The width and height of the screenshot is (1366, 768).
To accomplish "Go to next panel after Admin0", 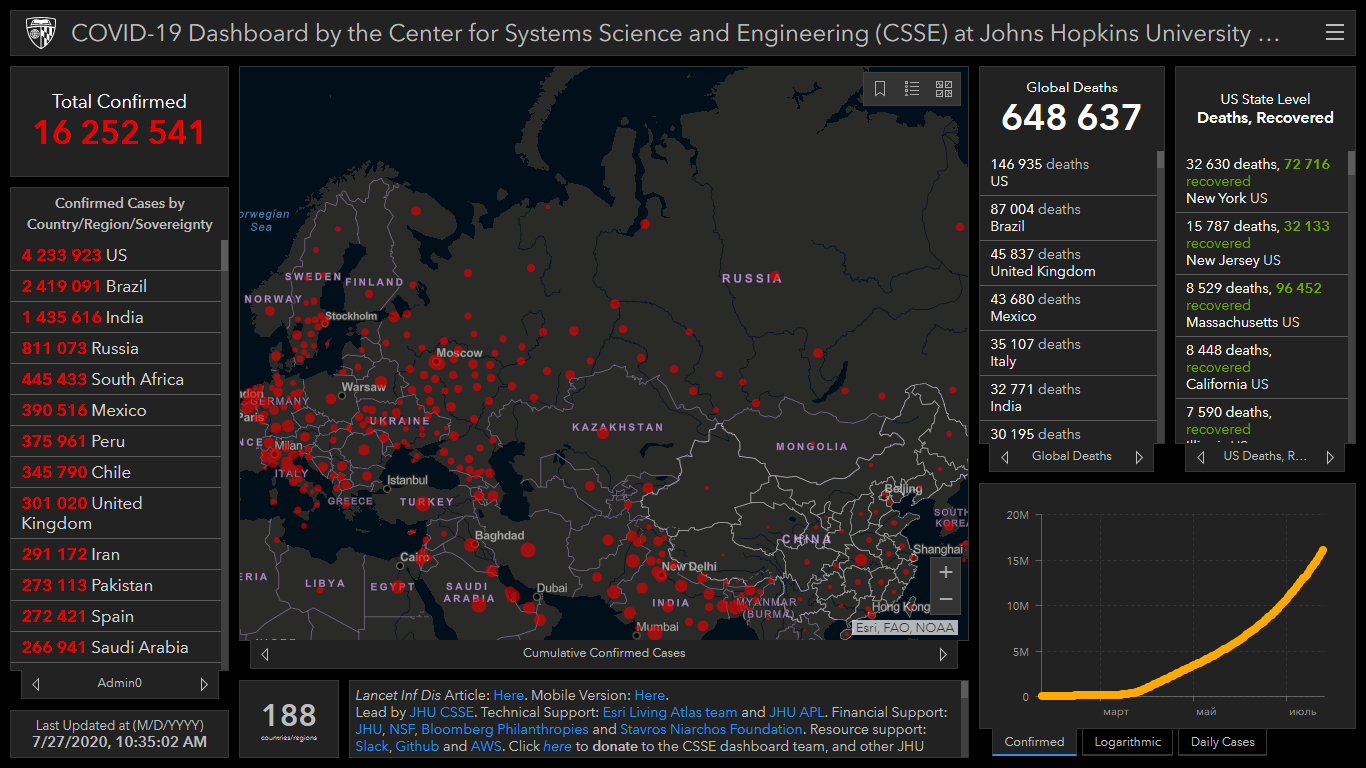I will tap(204, 684).
